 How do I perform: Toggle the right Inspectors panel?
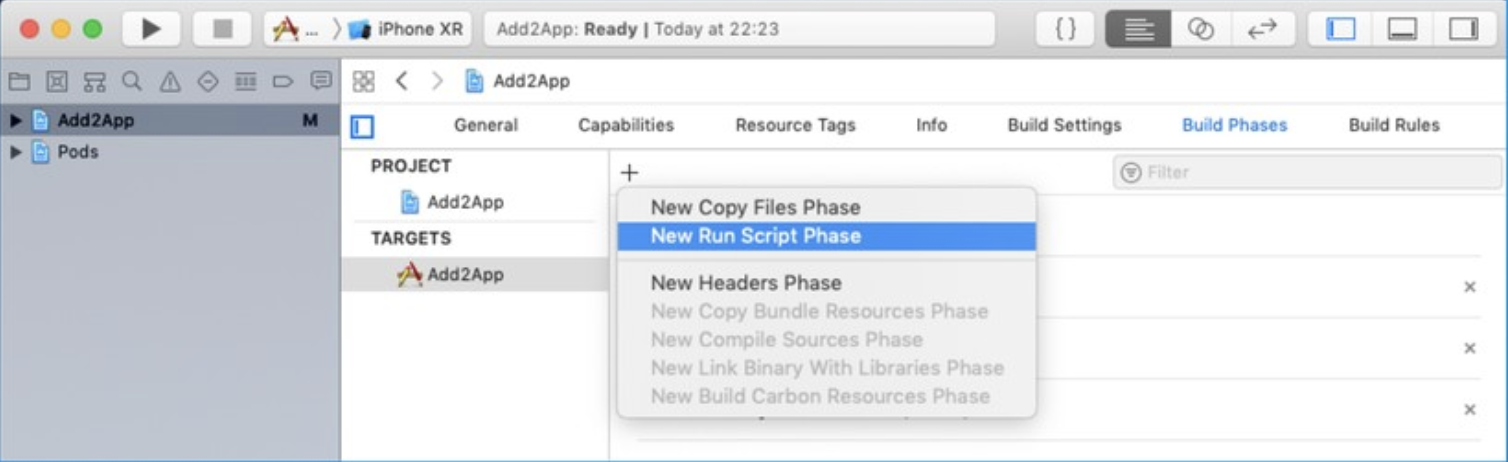coord(1463,29)
